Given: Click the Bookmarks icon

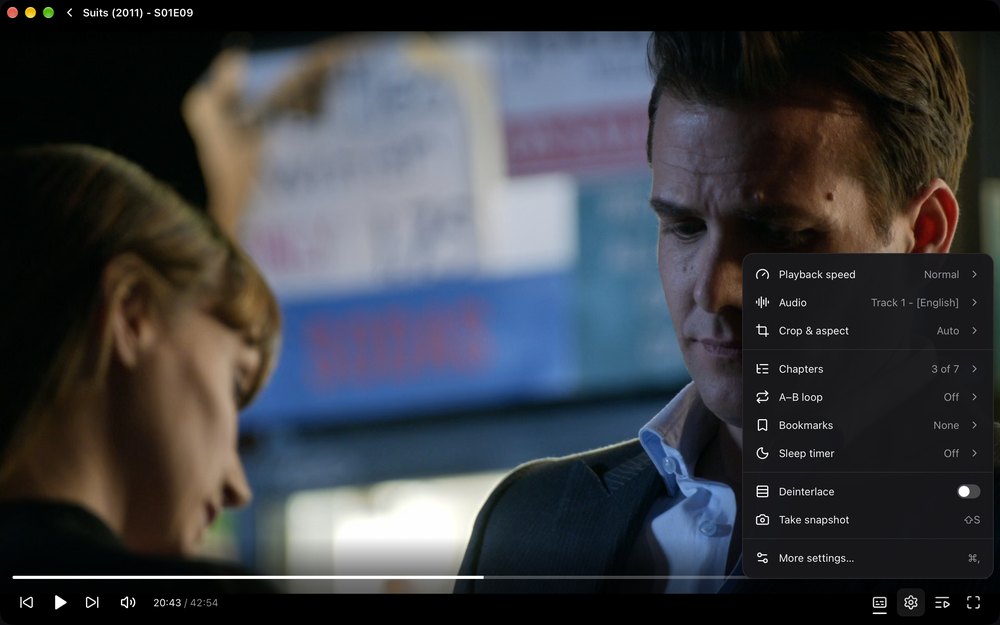Looking at the screenshot, I should (762, 425).
